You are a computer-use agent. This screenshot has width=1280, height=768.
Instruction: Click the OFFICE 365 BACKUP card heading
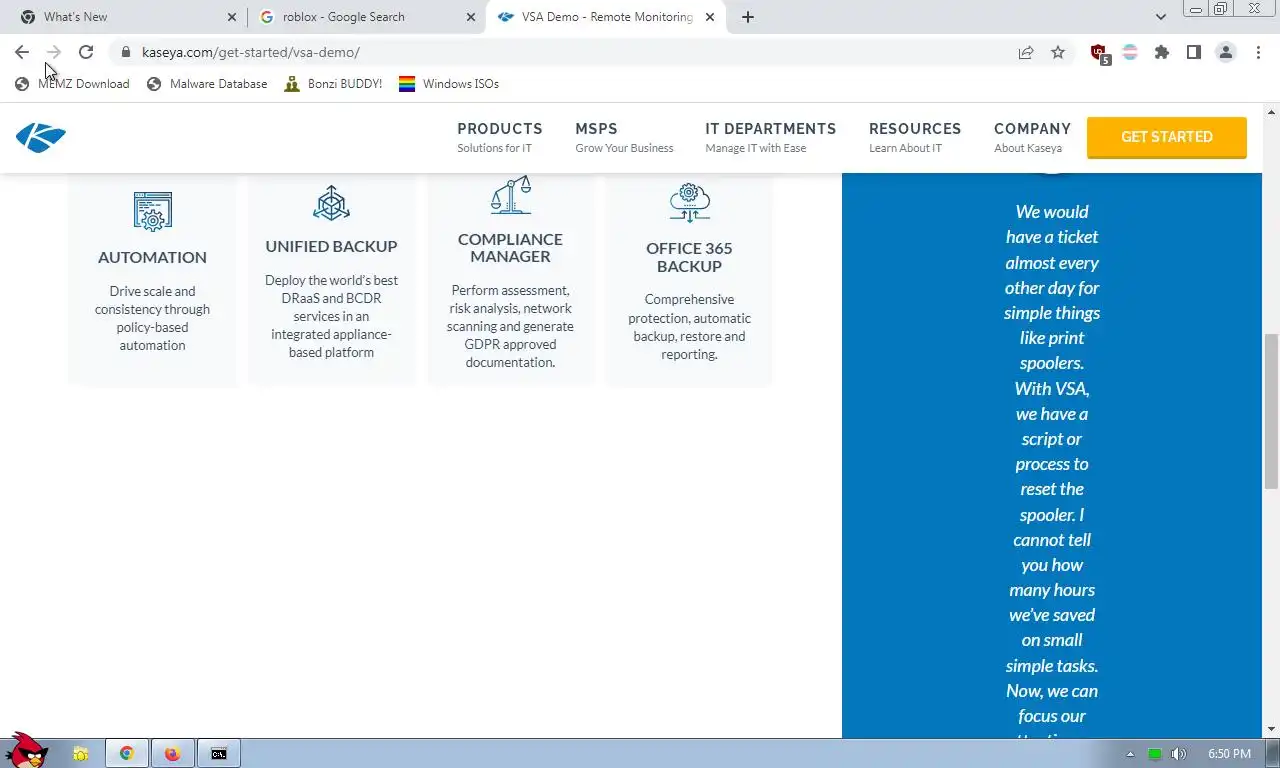pyautogui.click(x=689, y=257)
